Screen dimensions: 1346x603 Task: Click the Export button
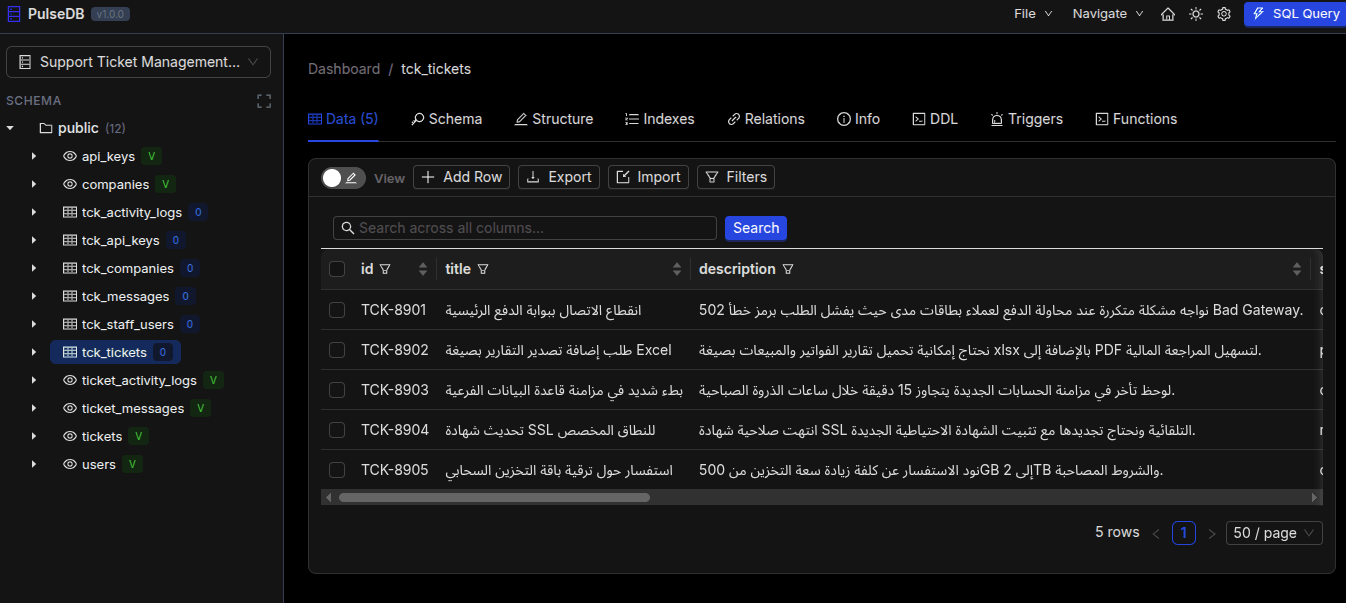tap(559, 177)
